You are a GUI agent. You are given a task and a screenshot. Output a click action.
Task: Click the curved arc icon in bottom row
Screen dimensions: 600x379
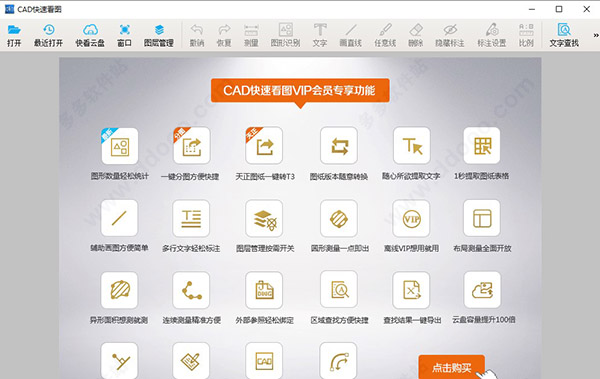338,361
